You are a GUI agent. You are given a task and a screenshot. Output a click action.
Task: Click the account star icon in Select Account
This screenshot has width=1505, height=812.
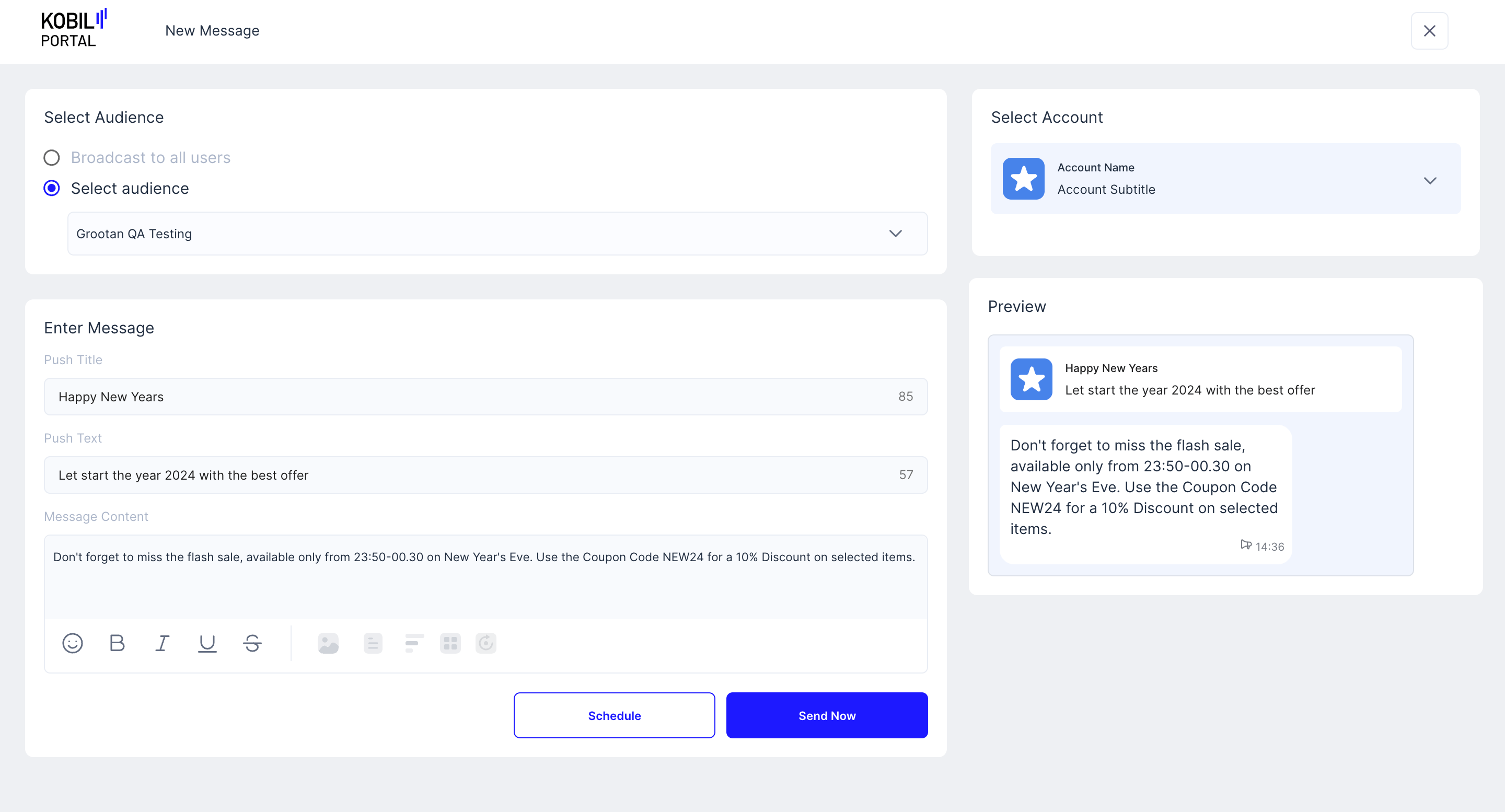pos(1023,179)
